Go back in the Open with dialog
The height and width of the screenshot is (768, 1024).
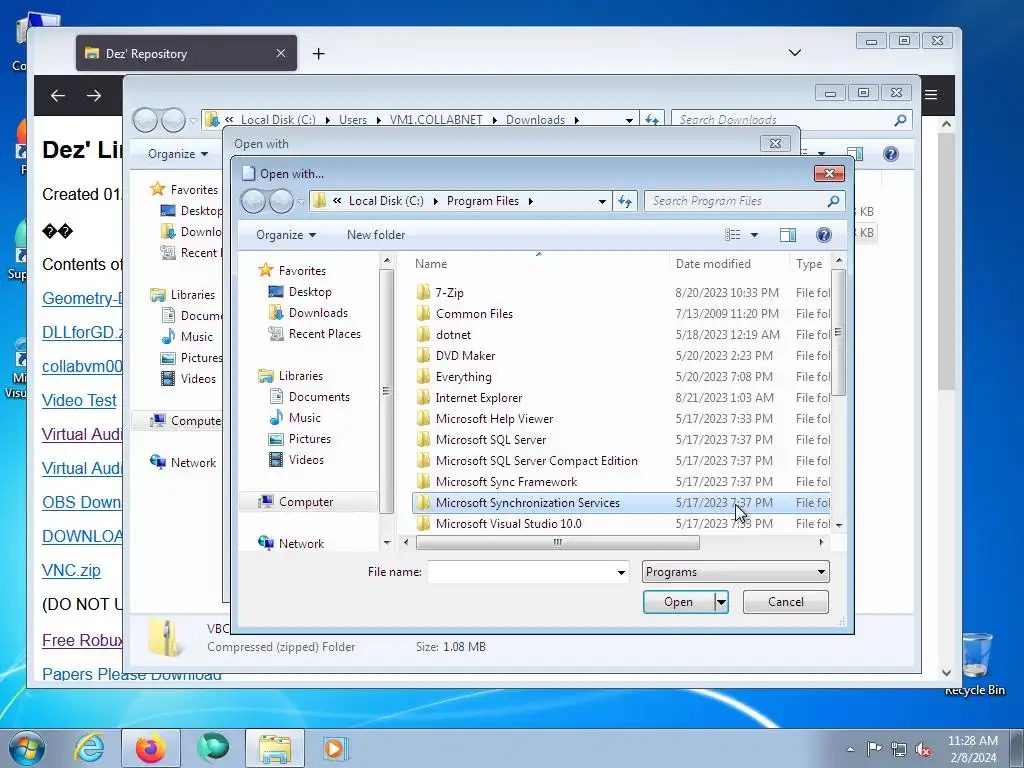(x=253, y=201)
